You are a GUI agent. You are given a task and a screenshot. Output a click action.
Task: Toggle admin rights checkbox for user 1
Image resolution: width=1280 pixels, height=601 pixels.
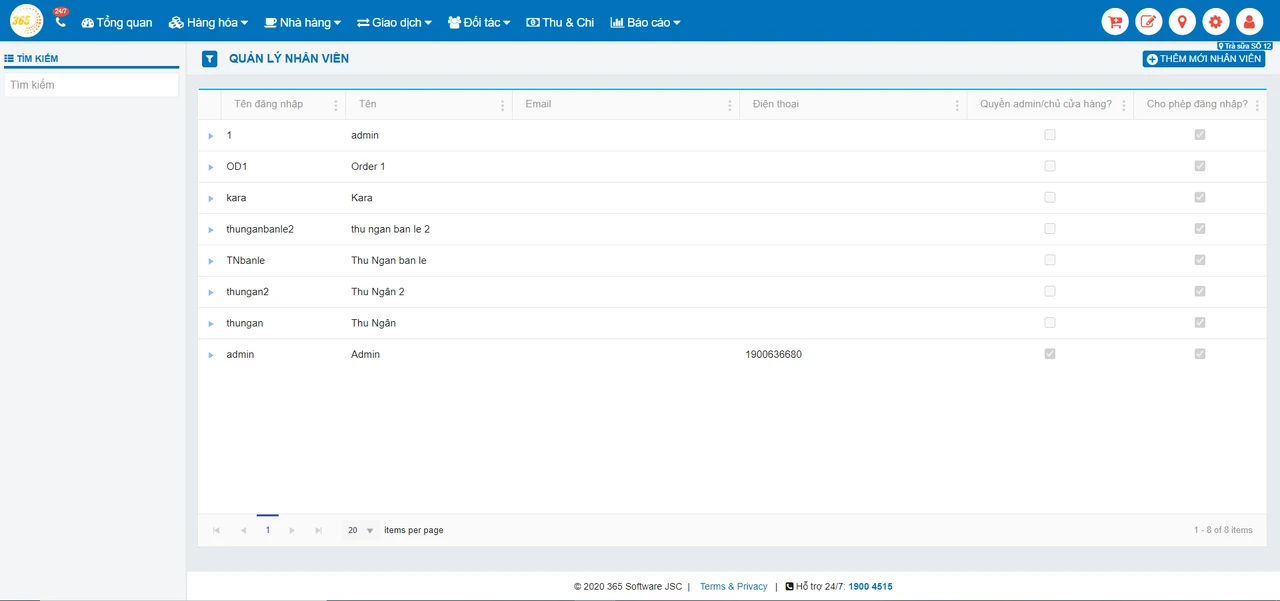click(x=1050, y=134)
